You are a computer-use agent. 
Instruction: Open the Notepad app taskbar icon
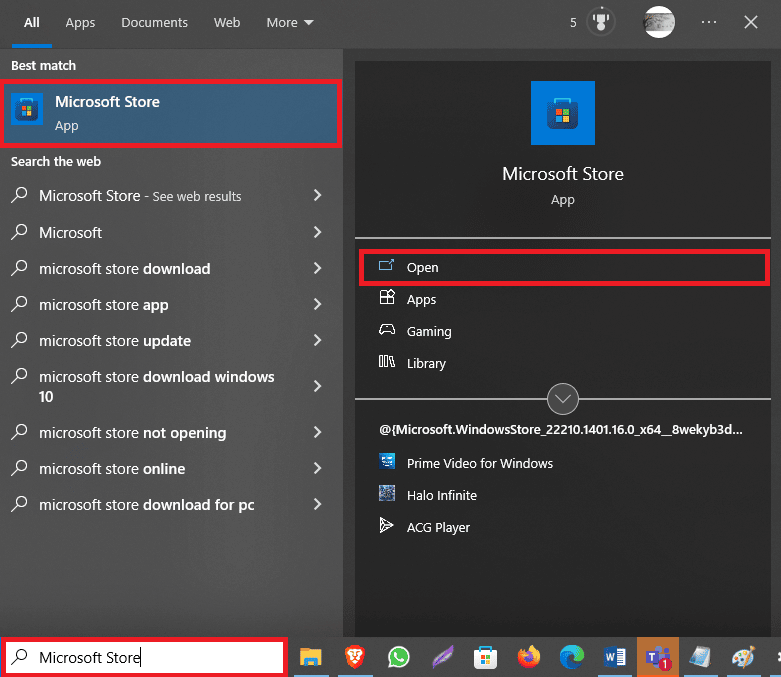pyautogui.click(x=700, y=657)
